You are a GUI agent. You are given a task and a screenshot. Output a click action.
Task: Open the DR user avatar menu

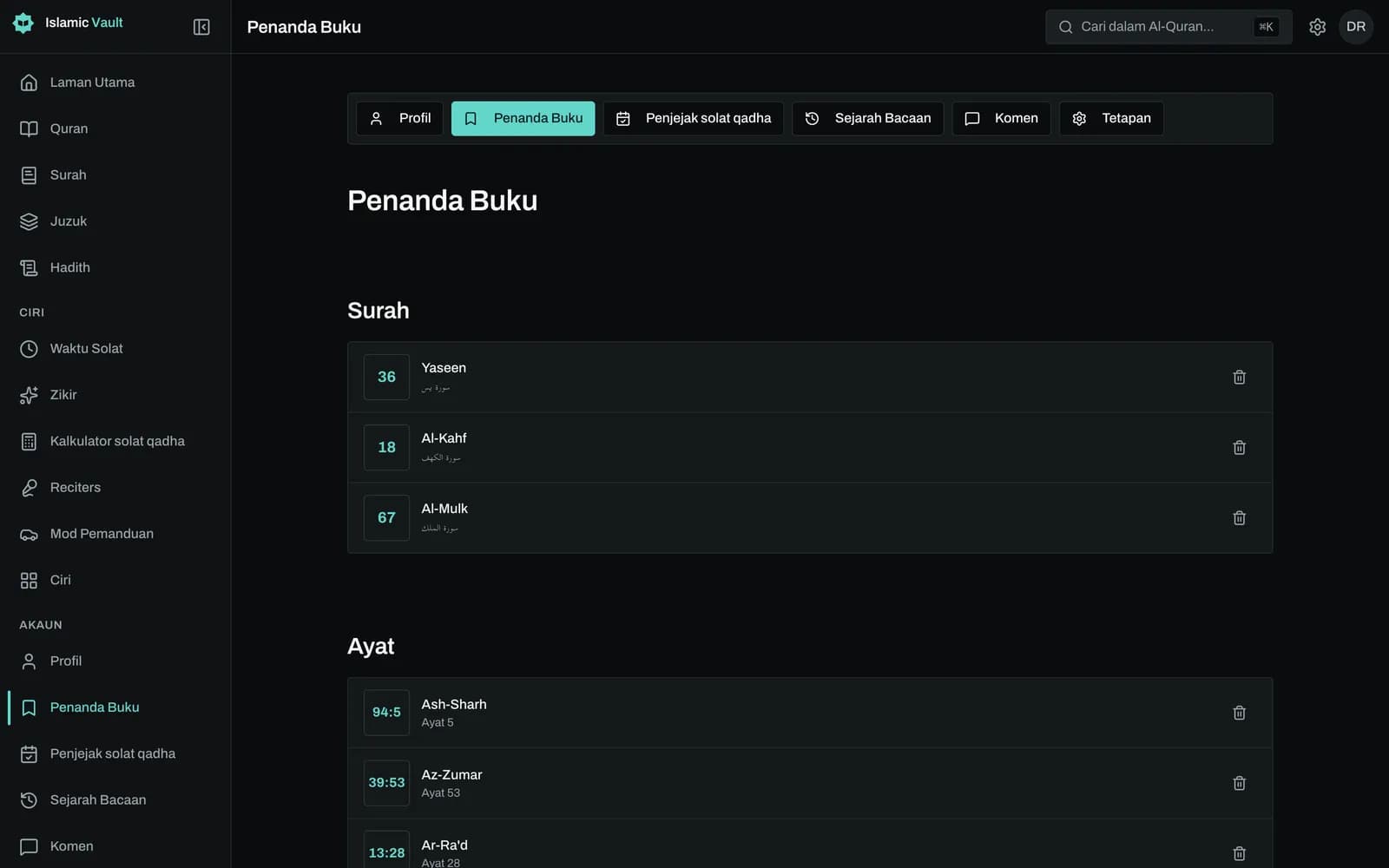pos(1355,27)
